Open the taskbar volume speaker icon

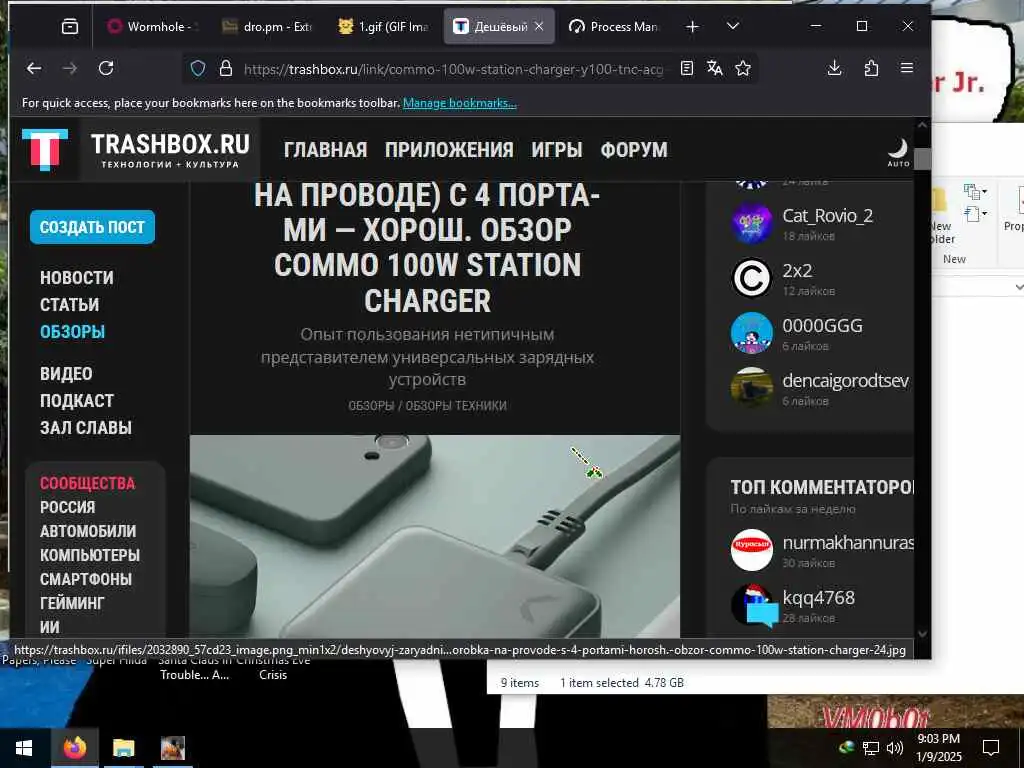[895, 748]
